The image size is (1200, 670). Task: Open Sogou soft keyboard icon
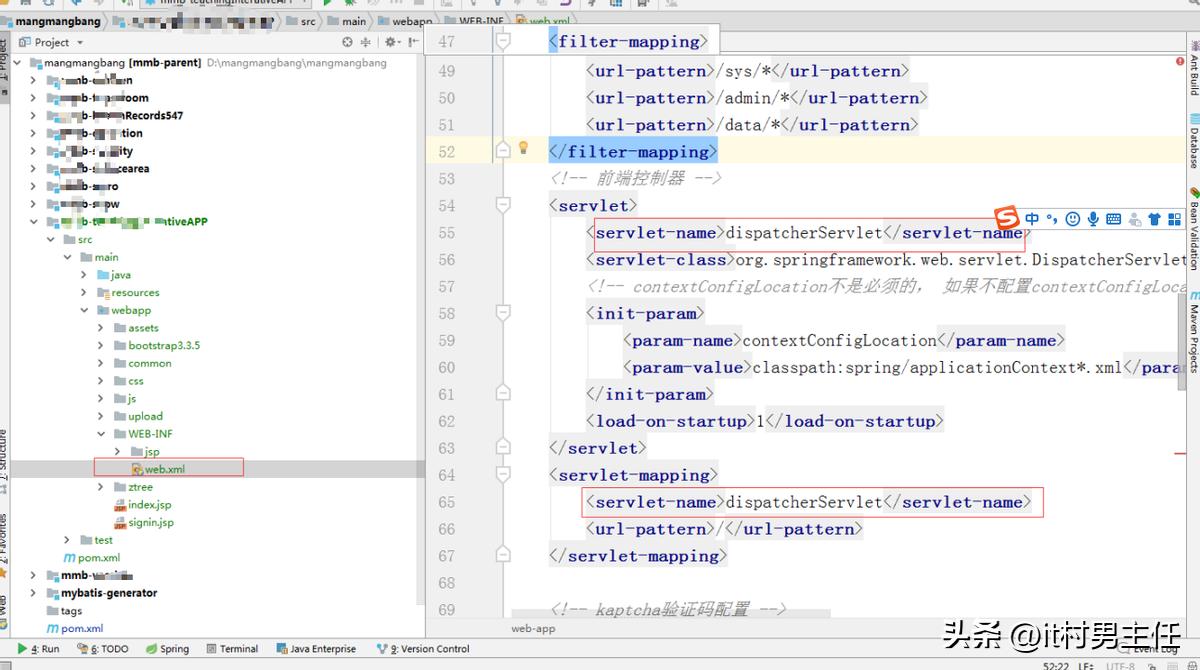[1114, 219]
